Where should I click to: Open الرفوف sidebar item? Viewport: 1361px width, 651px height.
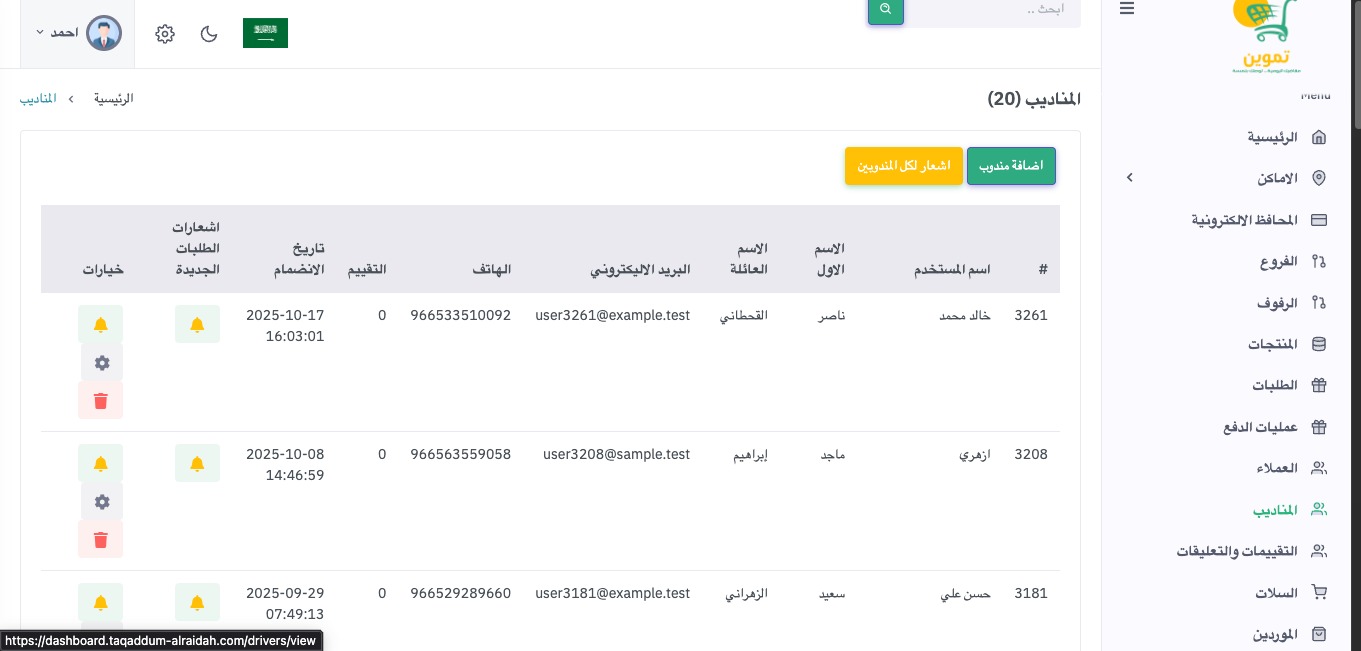coord(1278,302)
